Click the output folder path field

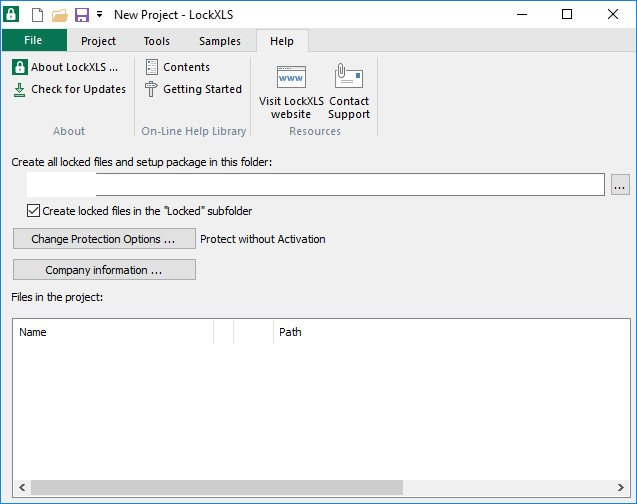click(316, 184)
